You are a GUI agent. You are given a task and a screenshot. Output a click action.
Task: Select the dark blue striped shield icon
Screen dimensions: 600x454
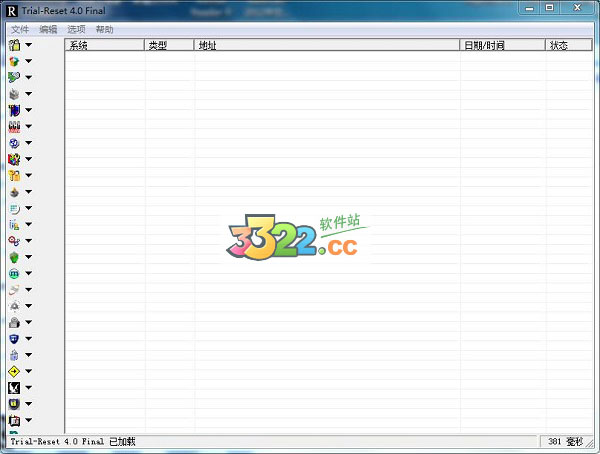14,110
